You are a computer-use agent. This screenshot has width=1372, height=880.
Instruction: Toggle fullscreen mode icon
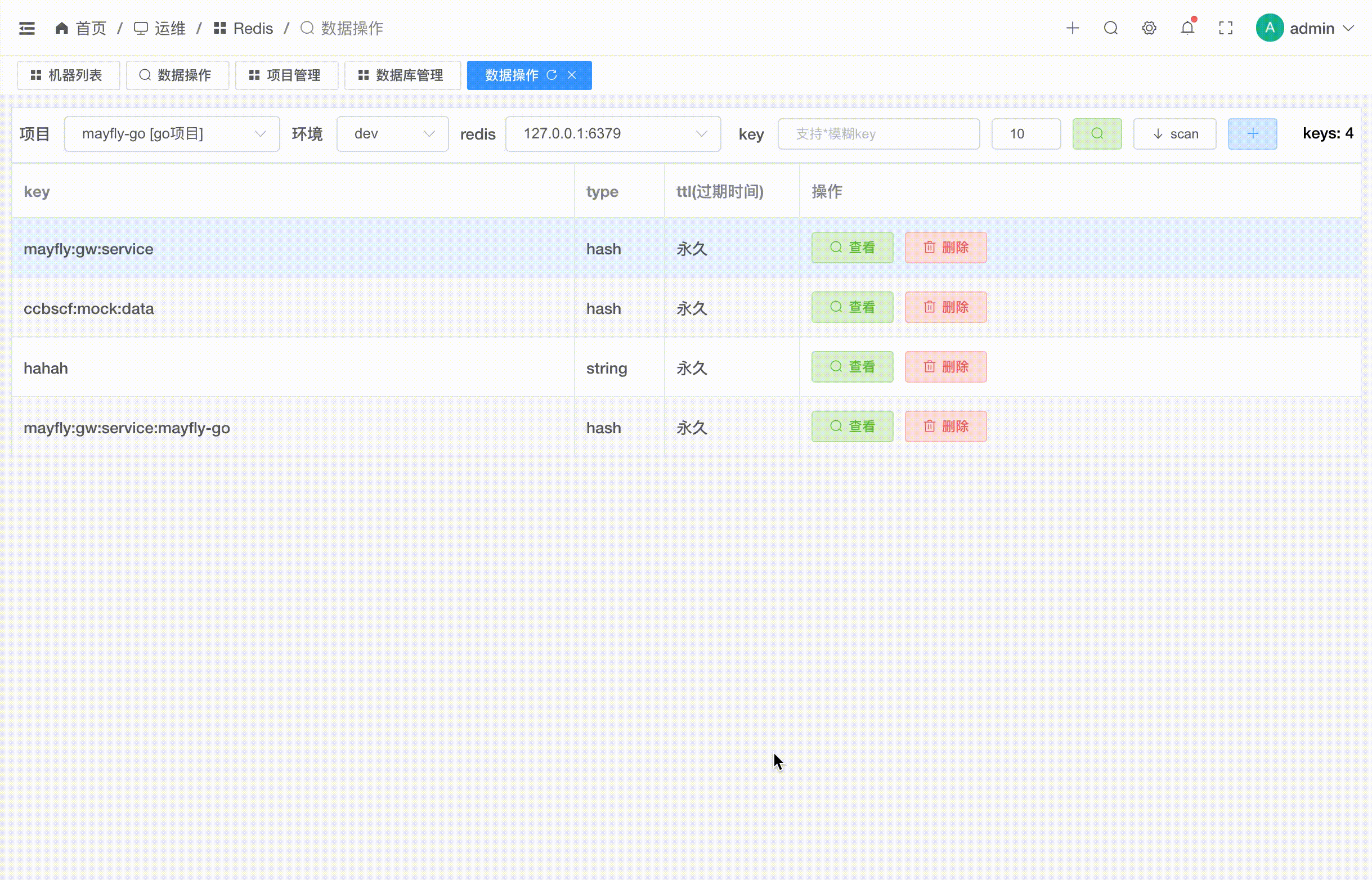pos(1226,28)
